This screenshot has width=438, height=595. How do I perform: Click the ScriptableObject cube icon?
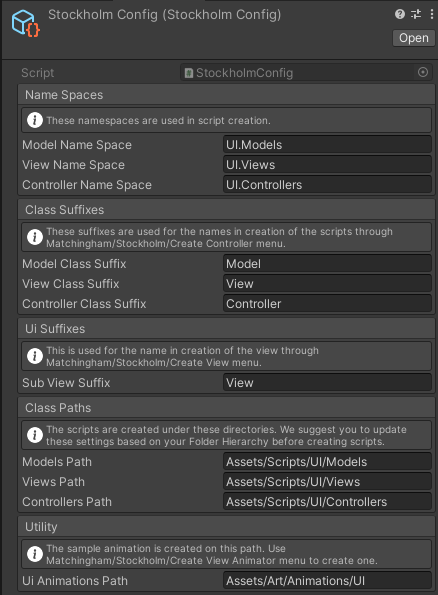25,24
